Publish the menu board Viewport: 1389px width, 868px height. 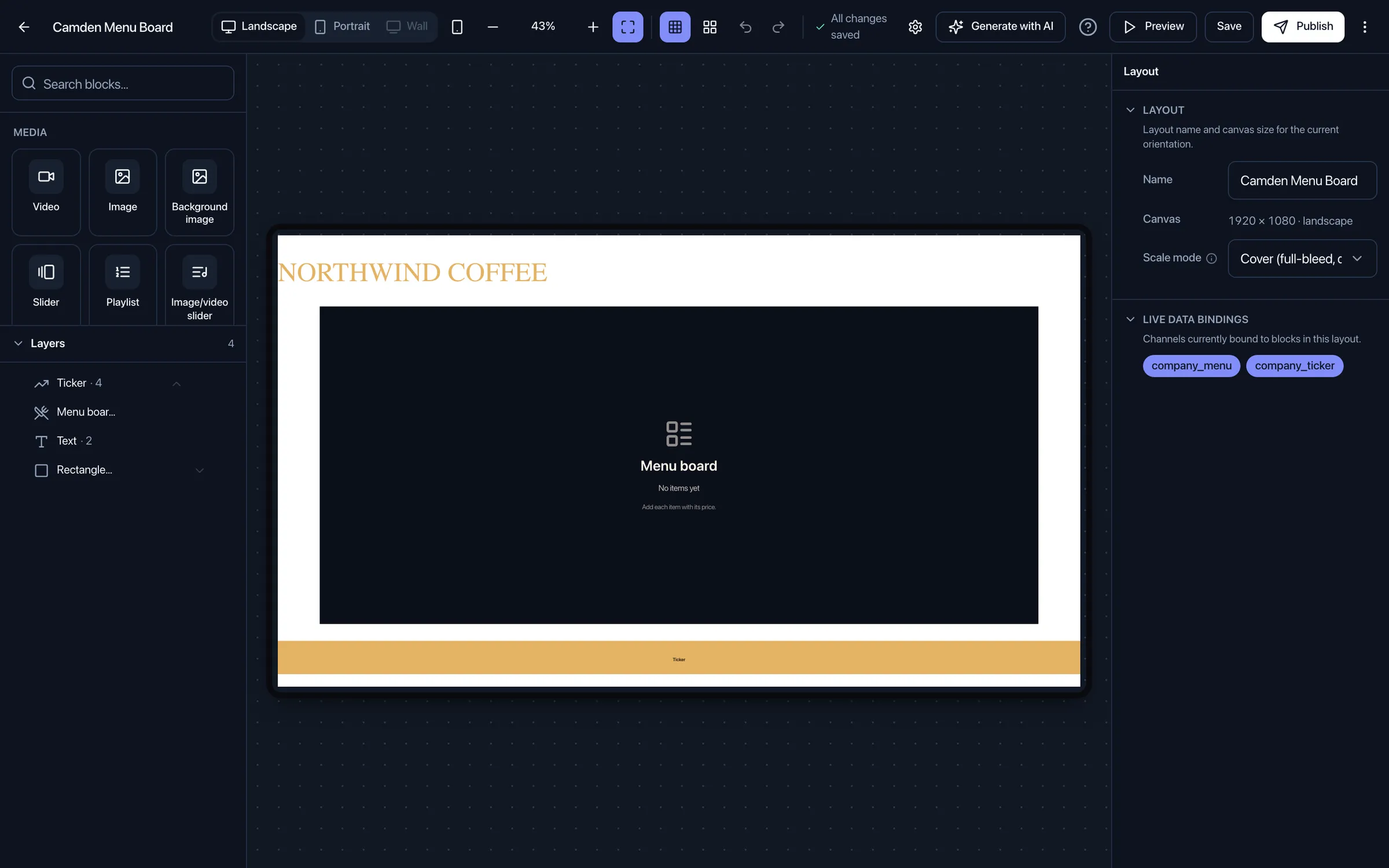1303,27
